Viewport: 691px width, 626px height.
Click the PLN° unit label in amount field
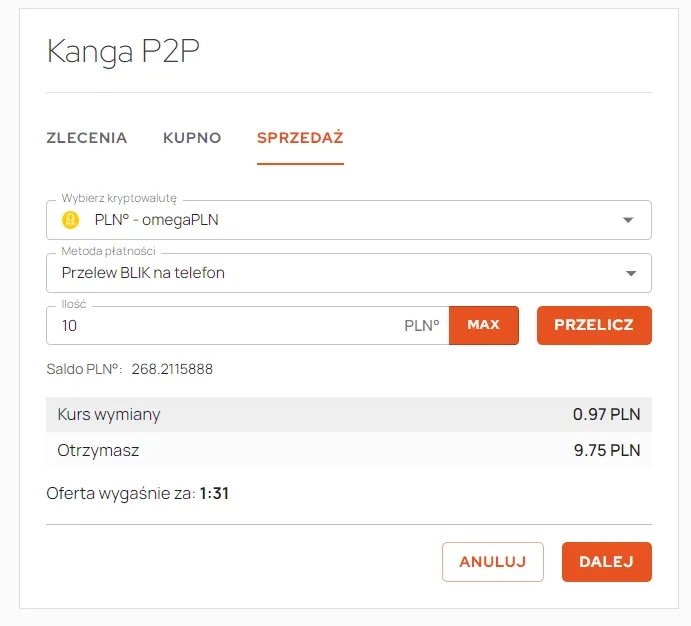point(422,326)
